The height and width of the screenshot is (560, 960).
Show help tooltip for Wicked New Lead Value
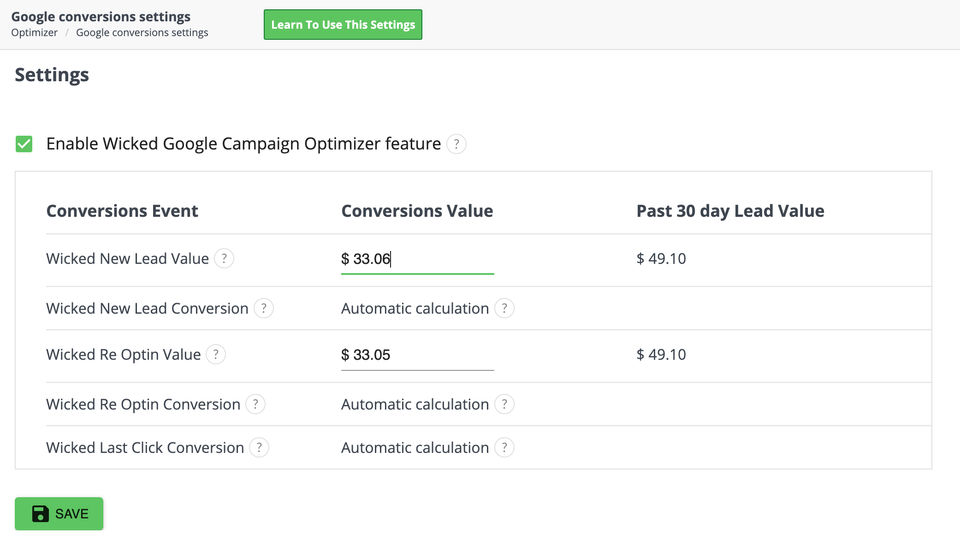pos(224,259)
